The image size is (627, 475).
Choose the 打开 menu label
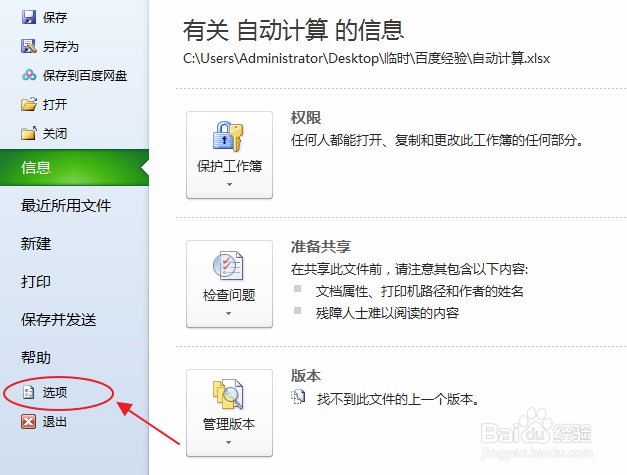pyautogui.click(x=55, y=104)
